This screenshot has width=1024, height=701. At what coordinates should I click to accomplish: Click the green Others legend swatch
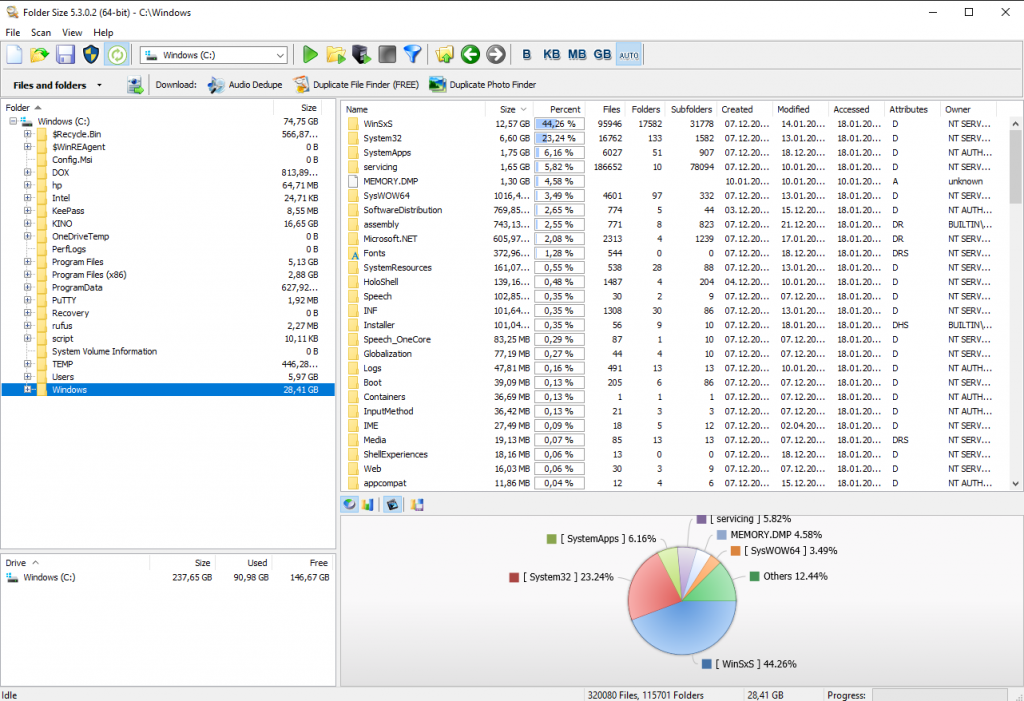pyautogui.click(x=754, y=576)
